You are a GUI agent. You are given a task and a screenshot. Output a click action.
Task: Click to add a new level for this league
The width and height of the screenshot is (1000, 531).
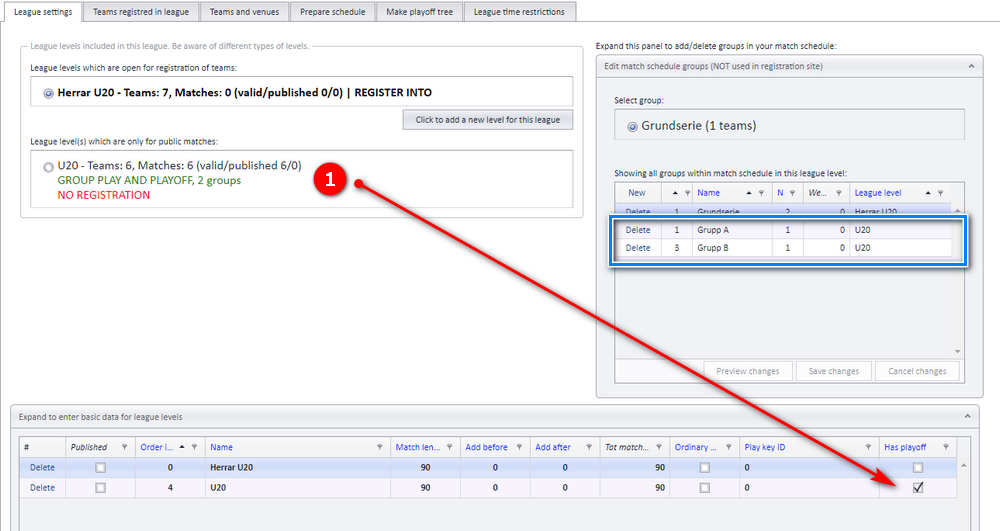(487, 120)
